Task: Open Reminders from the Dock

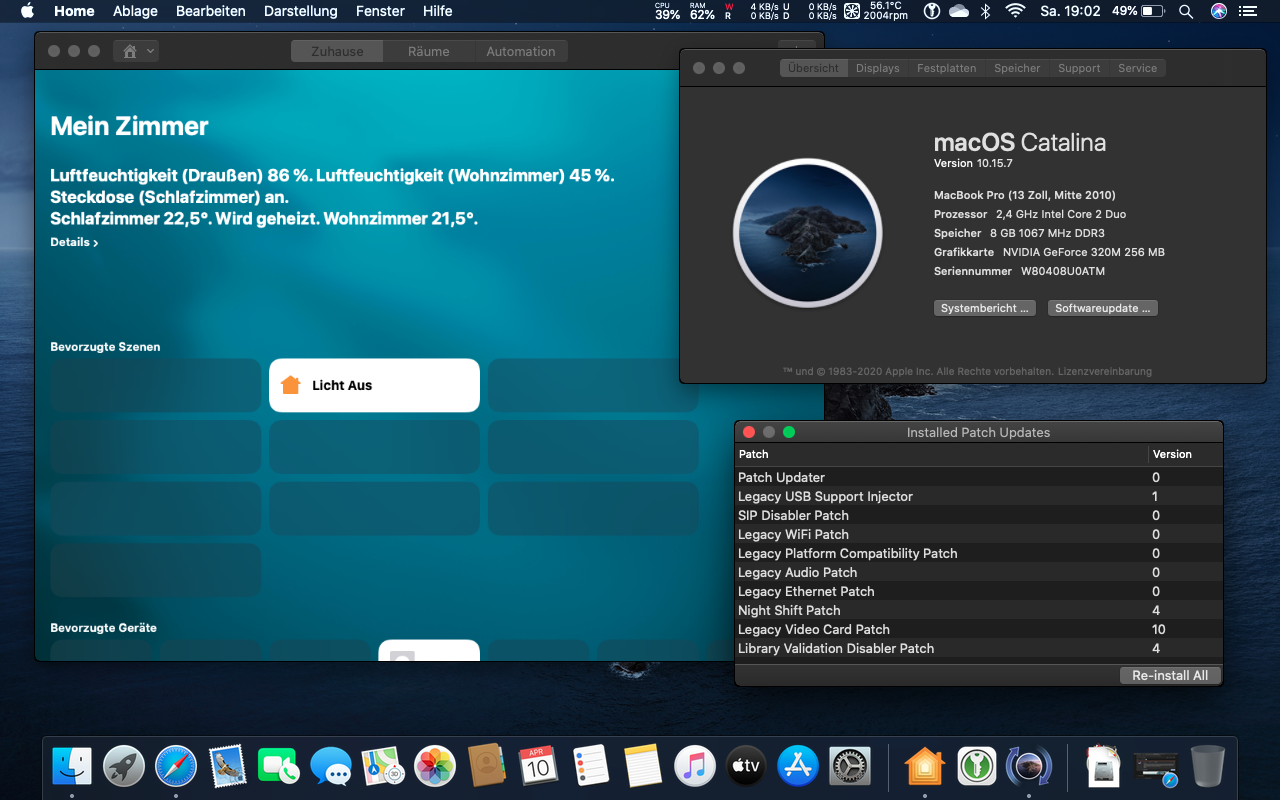Action: 590,767
